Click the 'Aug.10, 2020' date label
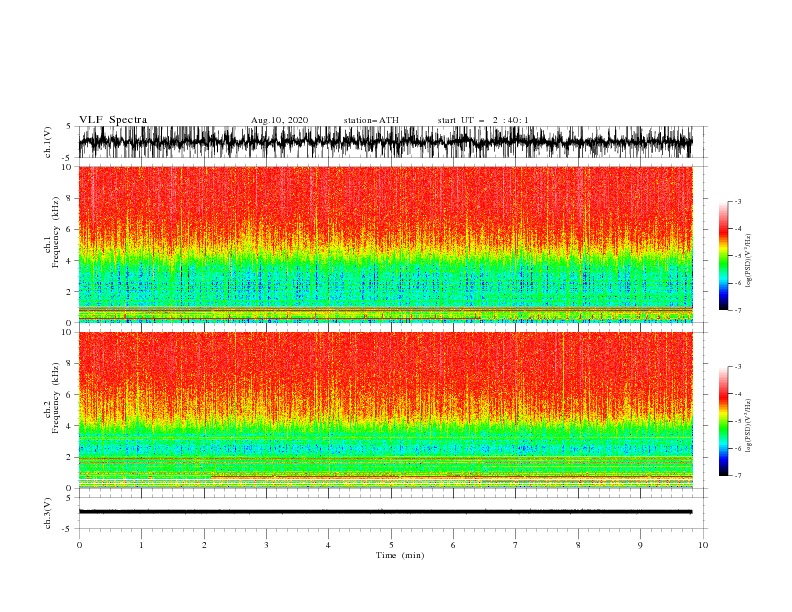Image resolution: width=792 pixels, height=612 pixels. pos(279,120)
